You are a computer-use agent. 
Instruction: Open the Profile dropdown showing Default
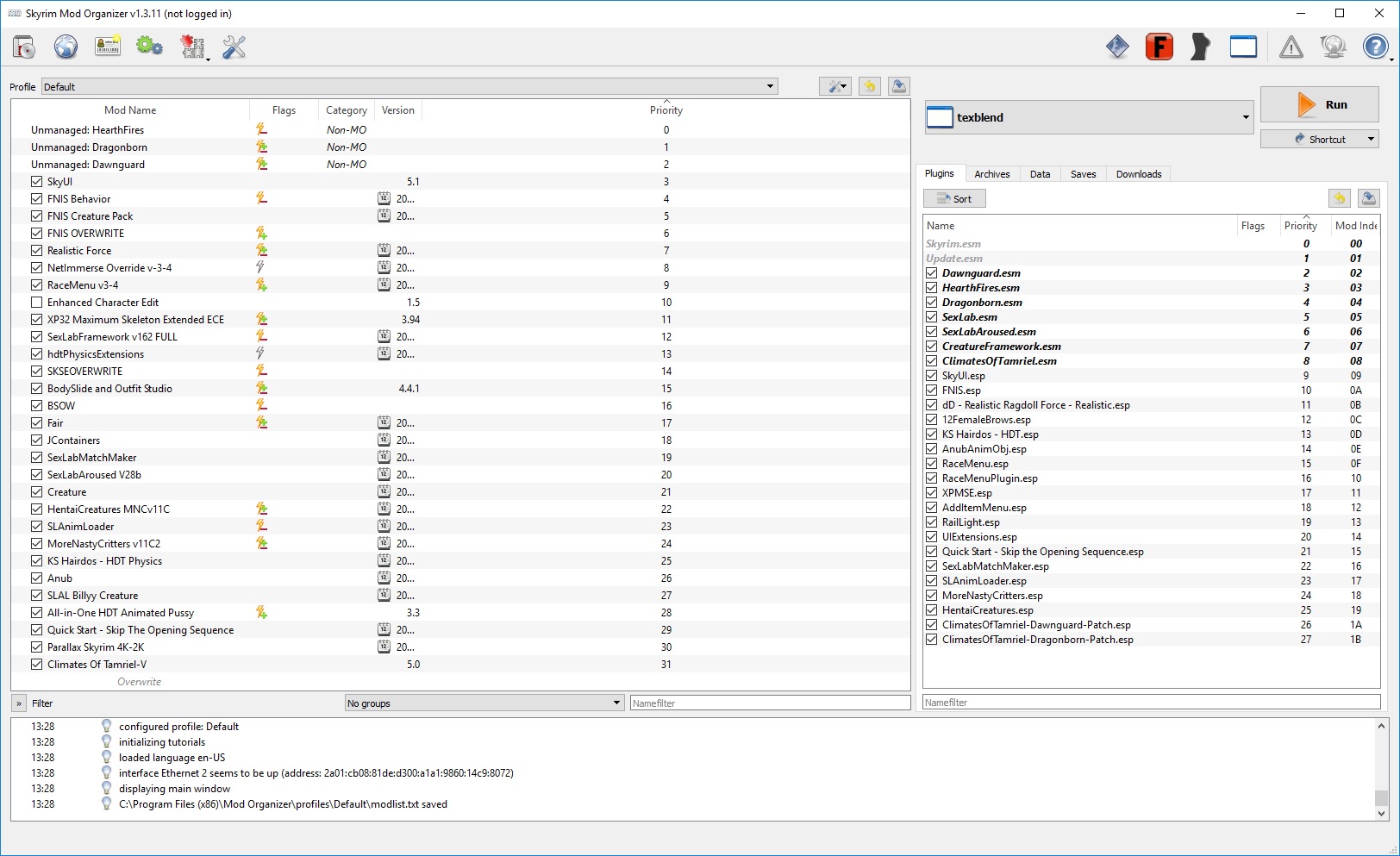(x=409, y=86)
